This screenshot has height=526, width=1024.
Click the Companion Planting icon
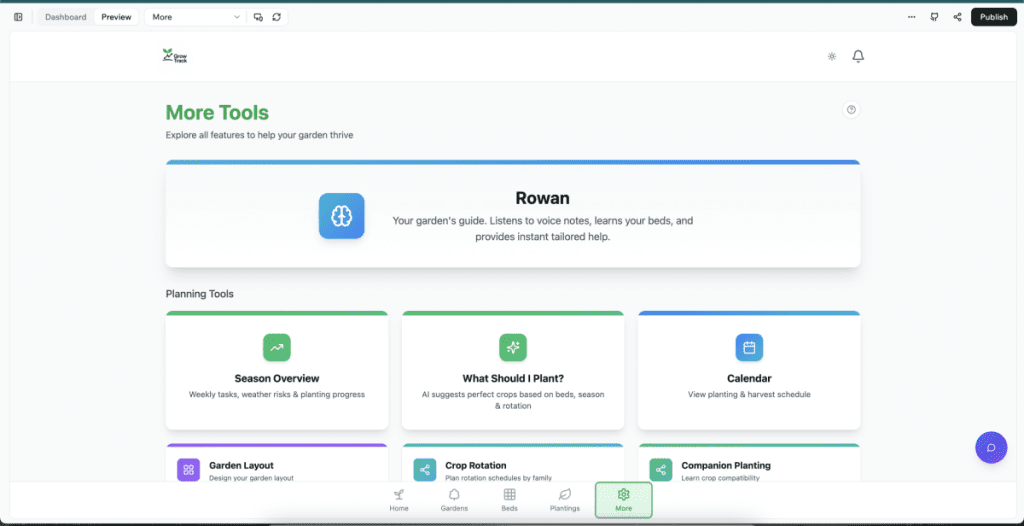coord(661,469)
